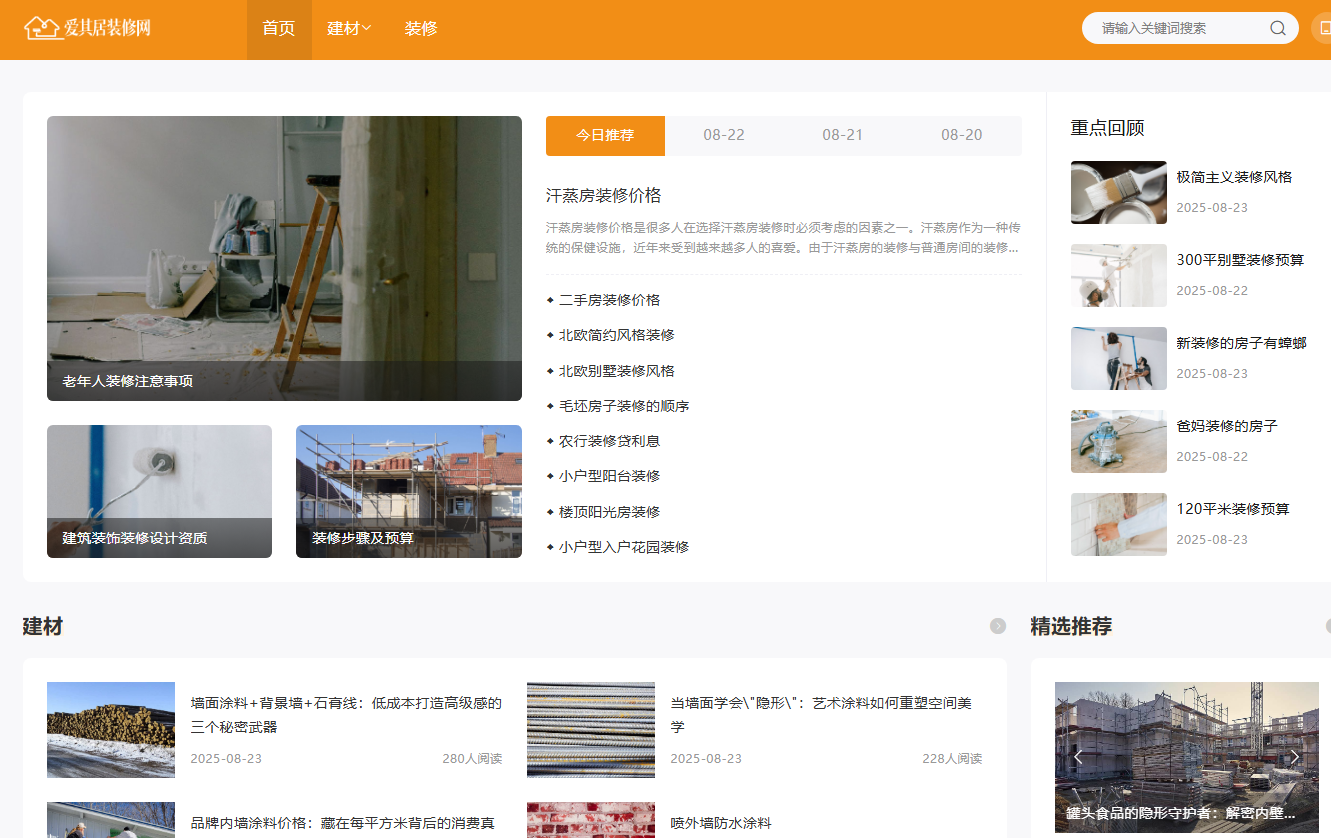
Task: Open the 汗蒸房装修价格 article headline
Action: [603, 196]
